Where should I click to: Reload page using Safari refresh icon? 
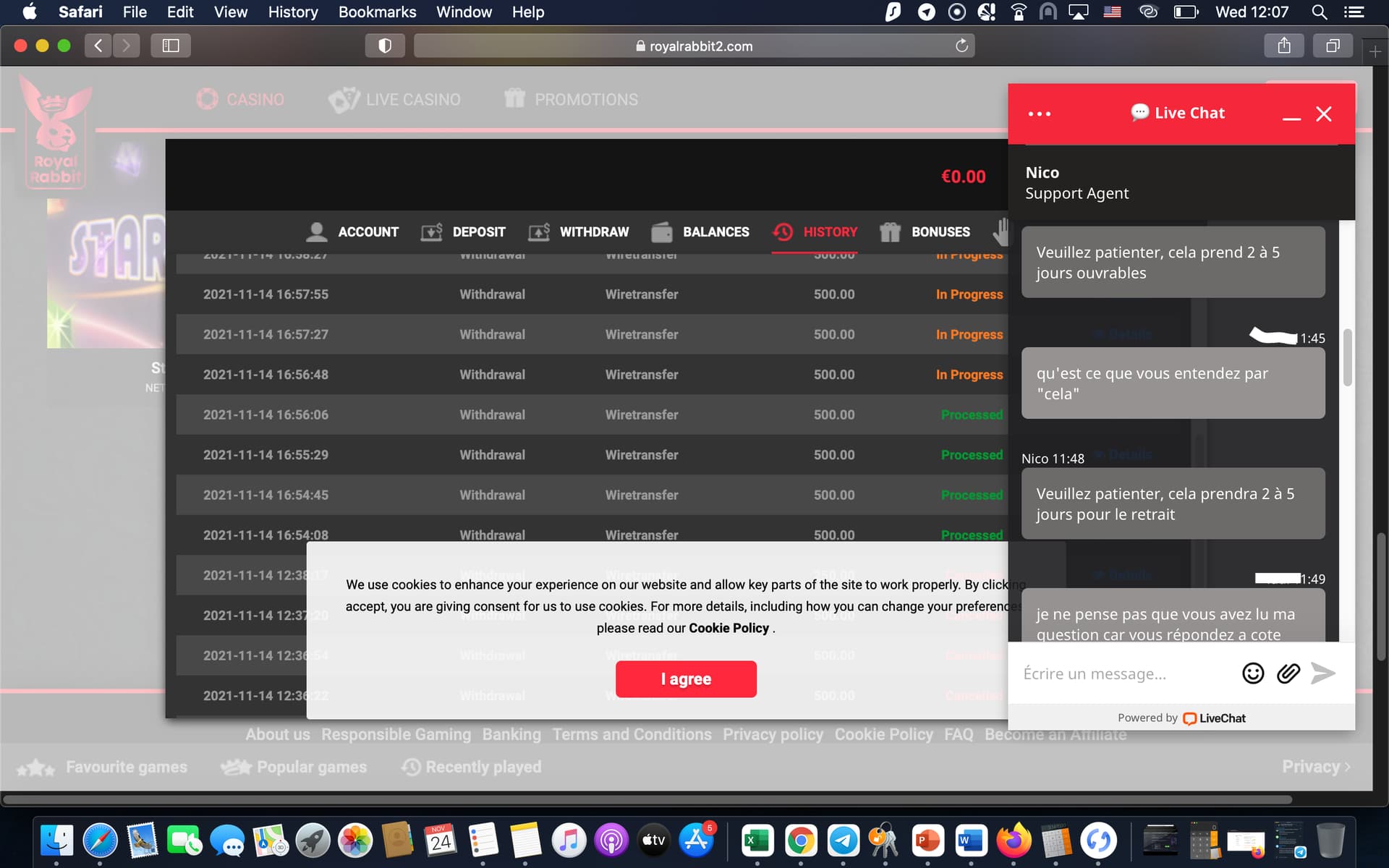click(961, 46)
